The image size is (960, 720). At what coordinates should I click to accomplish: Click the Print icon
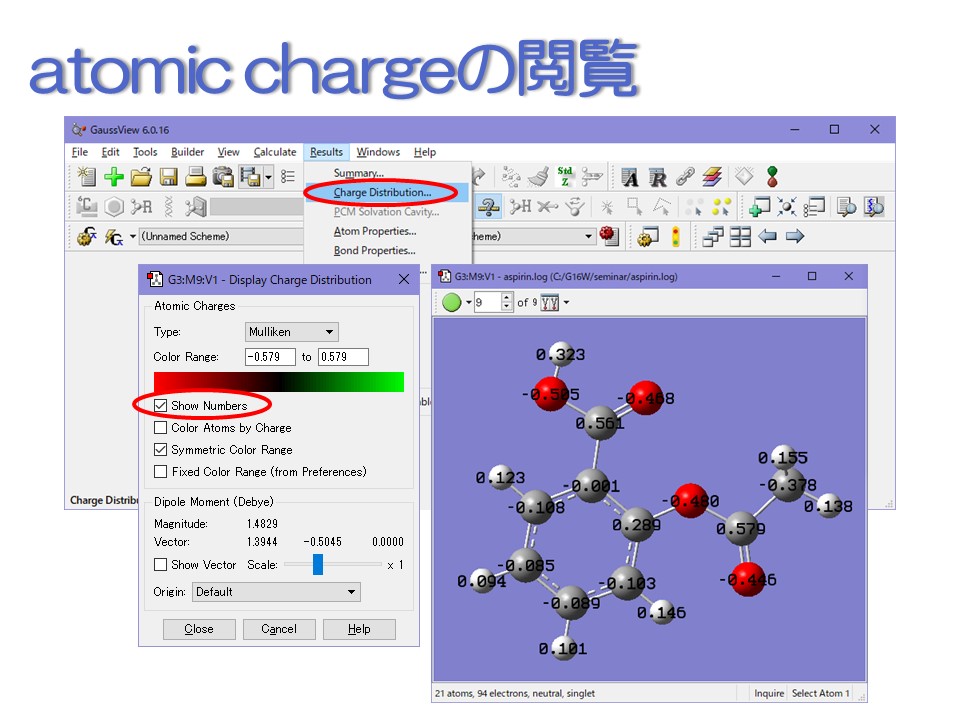point(195,177)
